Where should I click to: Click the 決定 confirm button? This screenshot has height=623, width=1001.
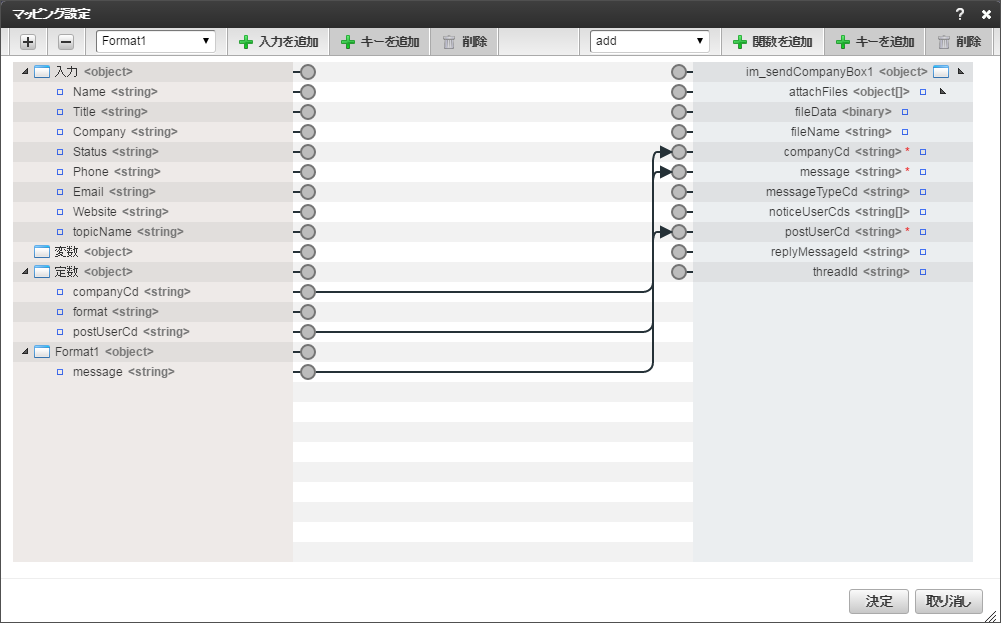pyautogui.click(x=878, y=601)
